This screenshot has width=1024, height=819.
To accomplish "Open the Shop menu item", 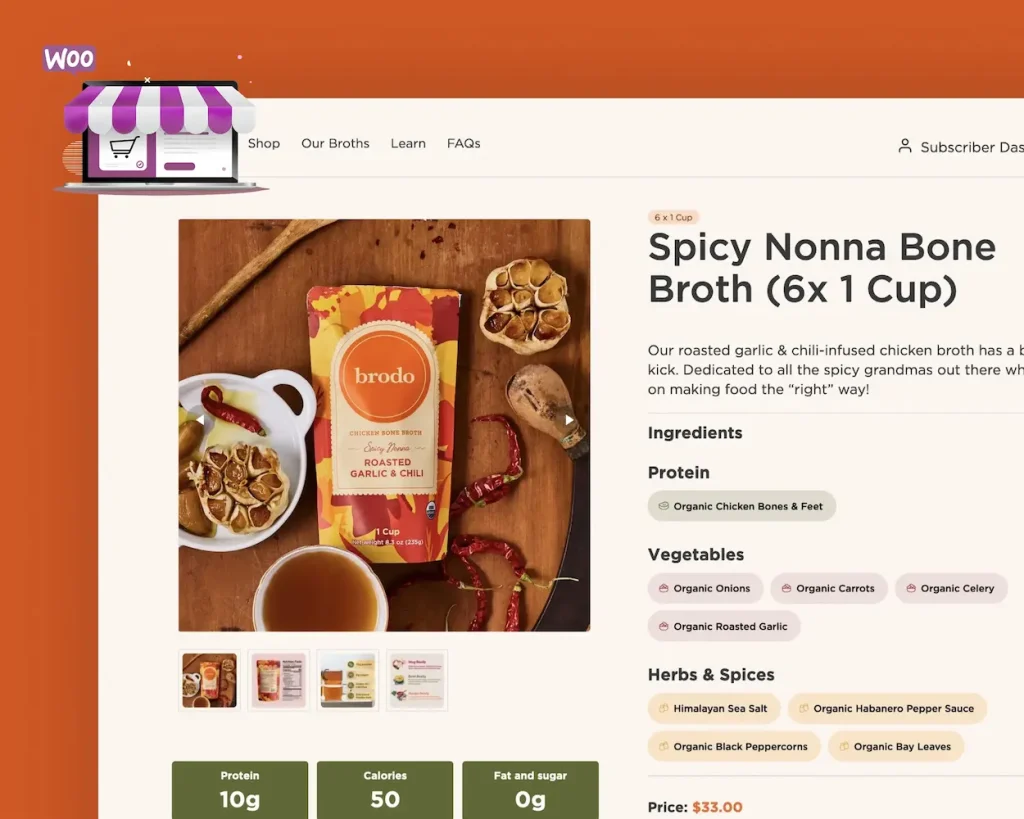I will click(x=264, y=143).
